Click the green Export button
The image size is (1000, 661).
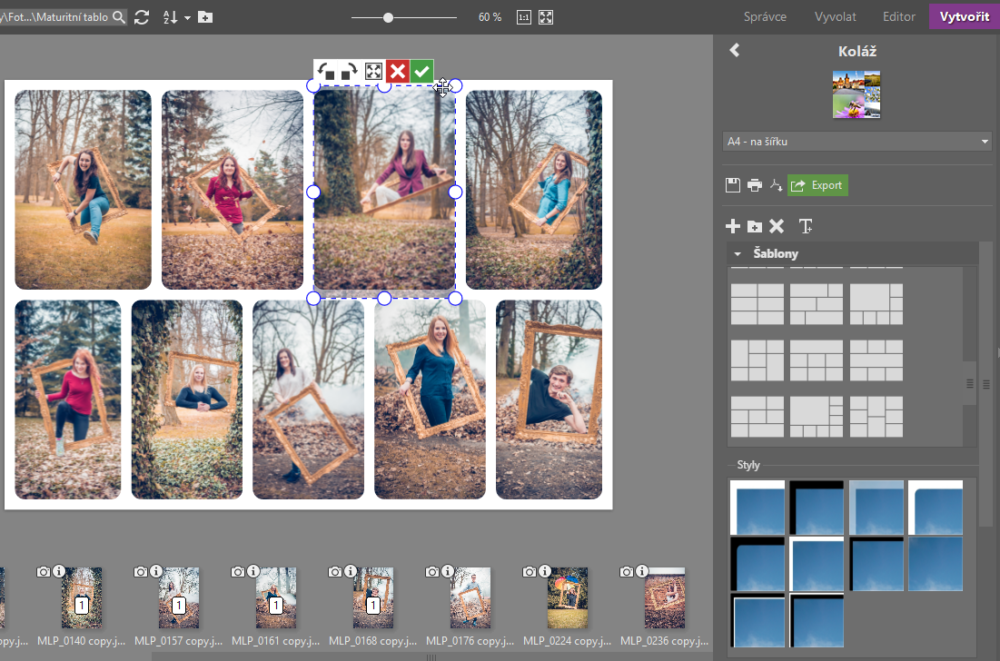click(817, 185)
